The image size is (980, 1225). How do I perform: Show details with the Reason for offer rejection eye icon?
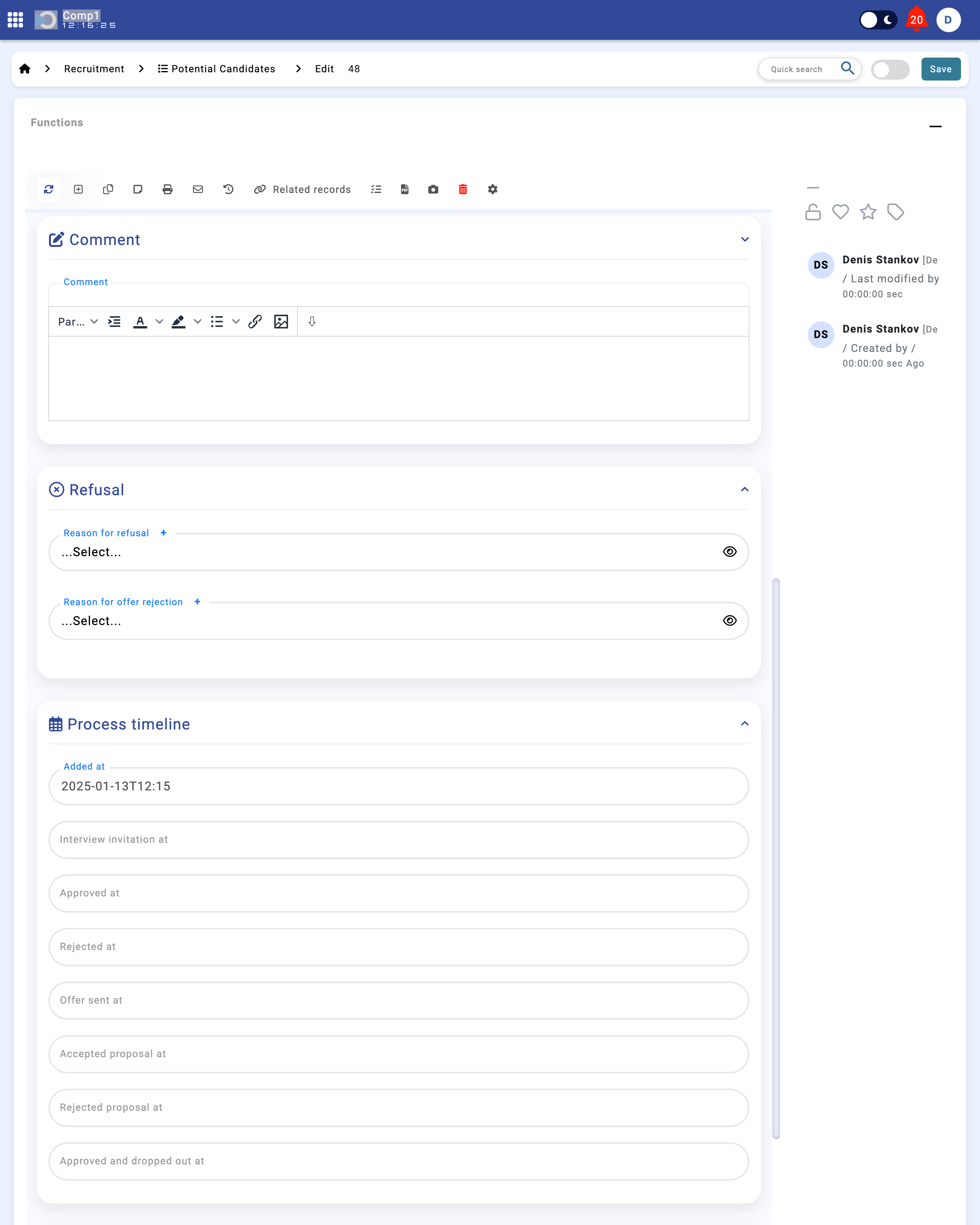click(x=730, y=620)
